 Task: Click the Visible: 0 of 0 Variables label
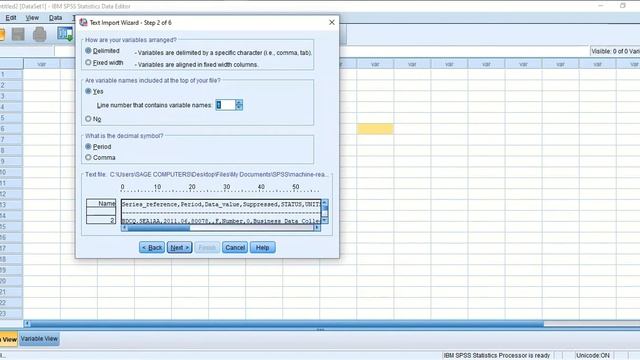tap(615, 51)
